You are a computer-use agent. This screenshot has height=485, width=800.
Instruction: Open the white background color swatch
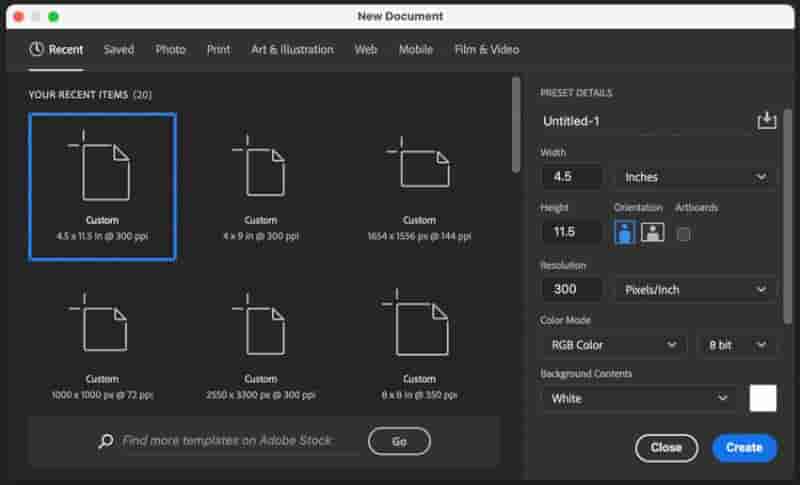[x=763, y=398]
